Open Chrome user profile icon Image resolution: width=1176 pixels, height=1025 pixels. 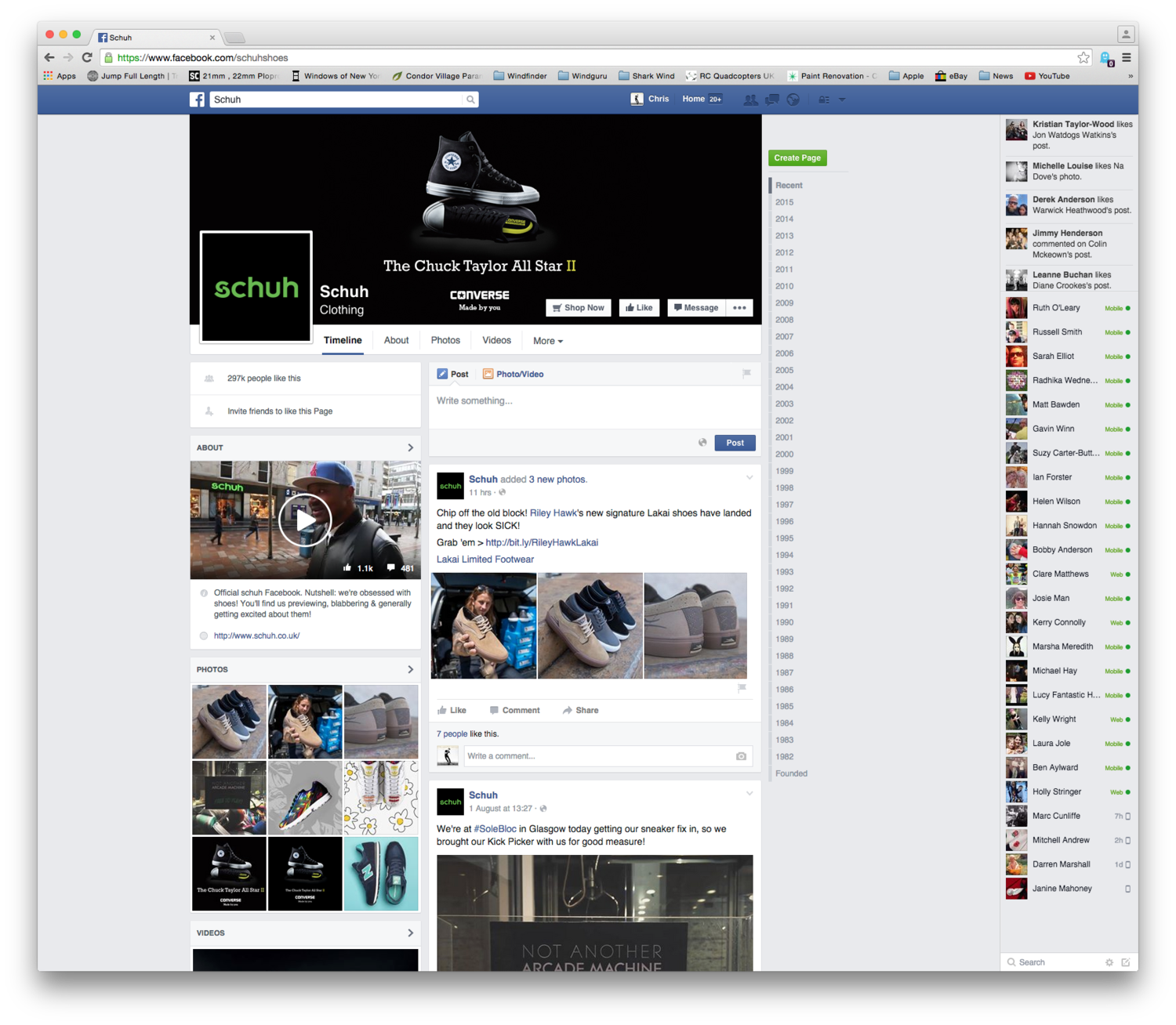(x=1126, y=34)
